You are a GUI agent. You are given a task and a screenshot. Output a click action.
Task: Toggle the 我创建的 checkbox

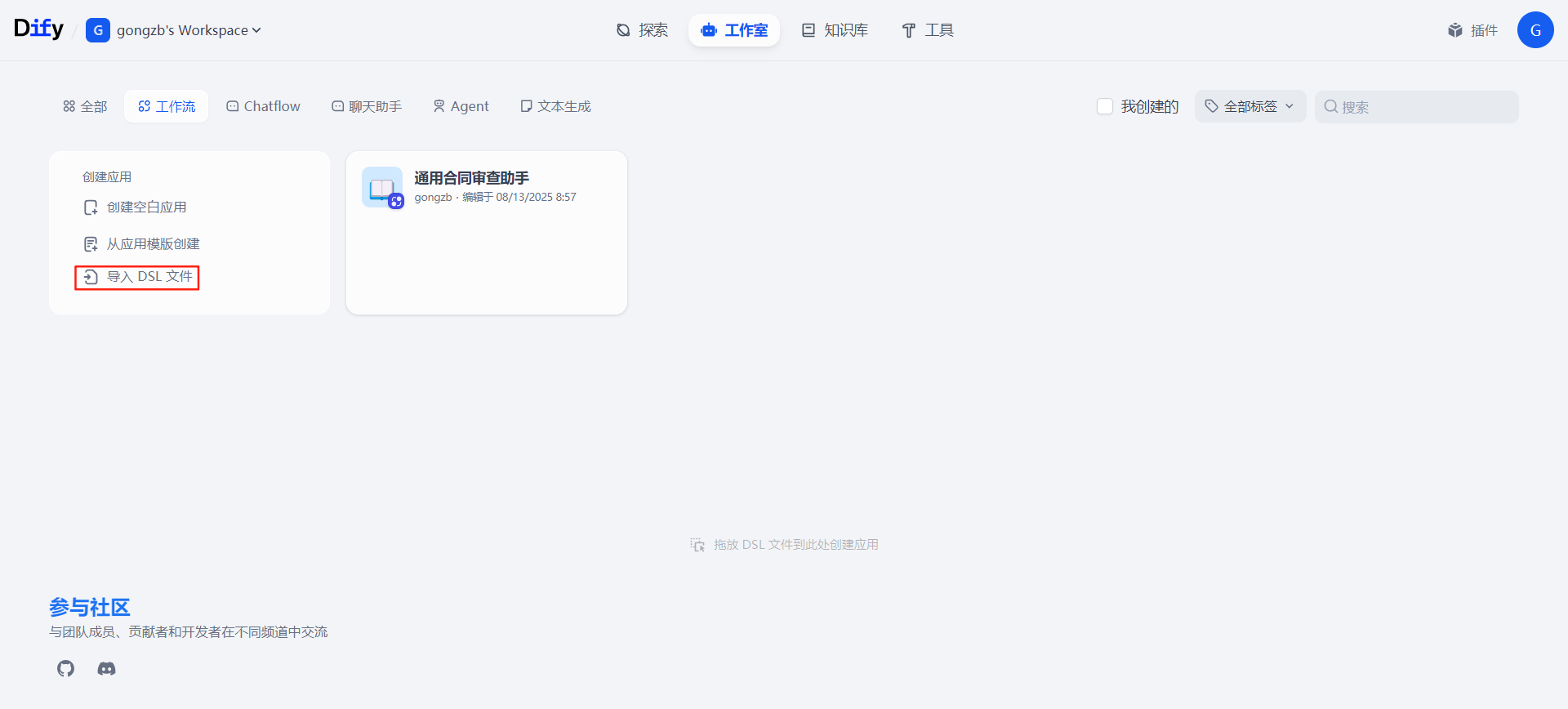tap(1105, 106)
